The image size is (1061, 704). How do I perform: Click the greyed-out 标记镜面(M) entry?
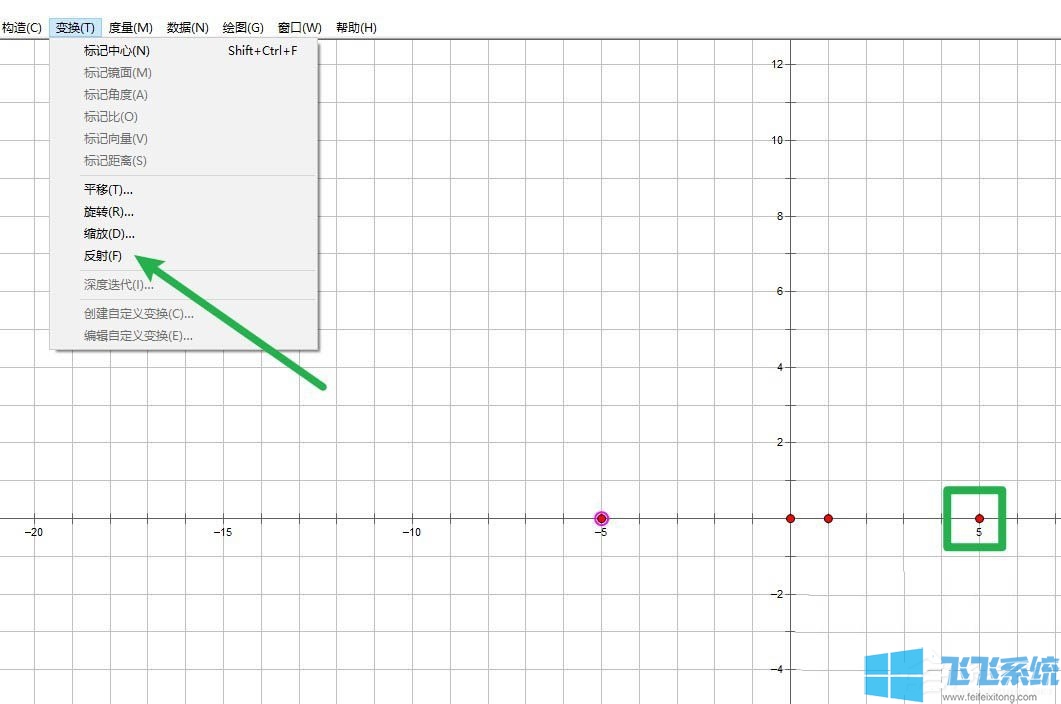click(118, 73)
